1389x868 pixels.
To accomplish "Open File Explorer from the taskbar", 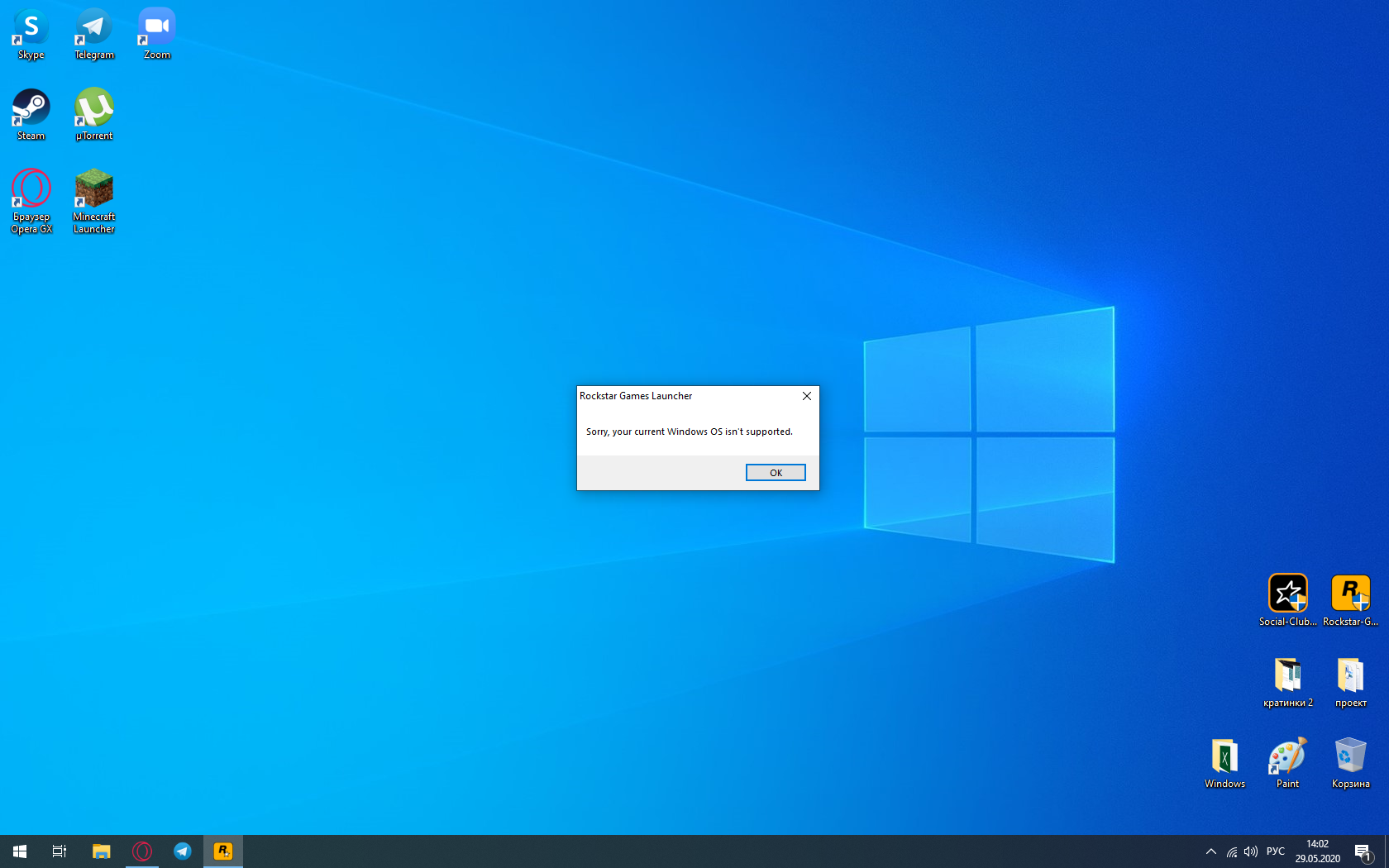I will coord(101,851).
